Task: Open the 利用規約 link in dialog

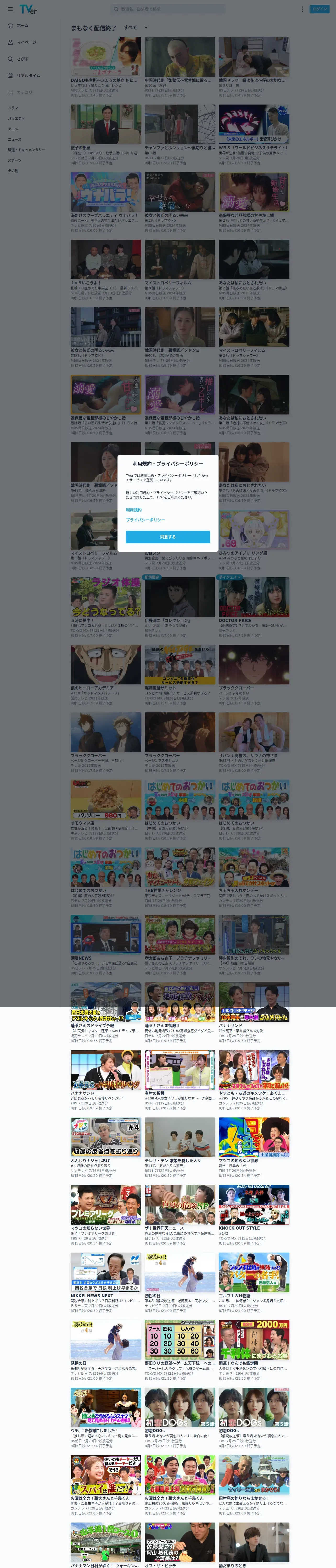Action: point(133,510)
